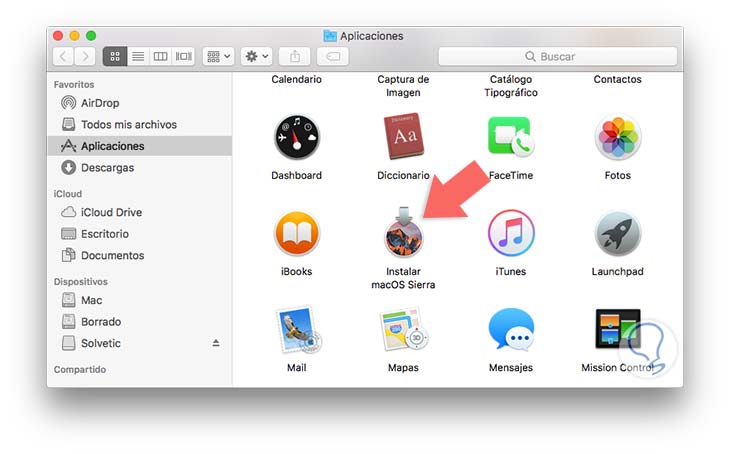Click the Buscar search field
This screenshot has width=730, height=454.
click(558, 56)
